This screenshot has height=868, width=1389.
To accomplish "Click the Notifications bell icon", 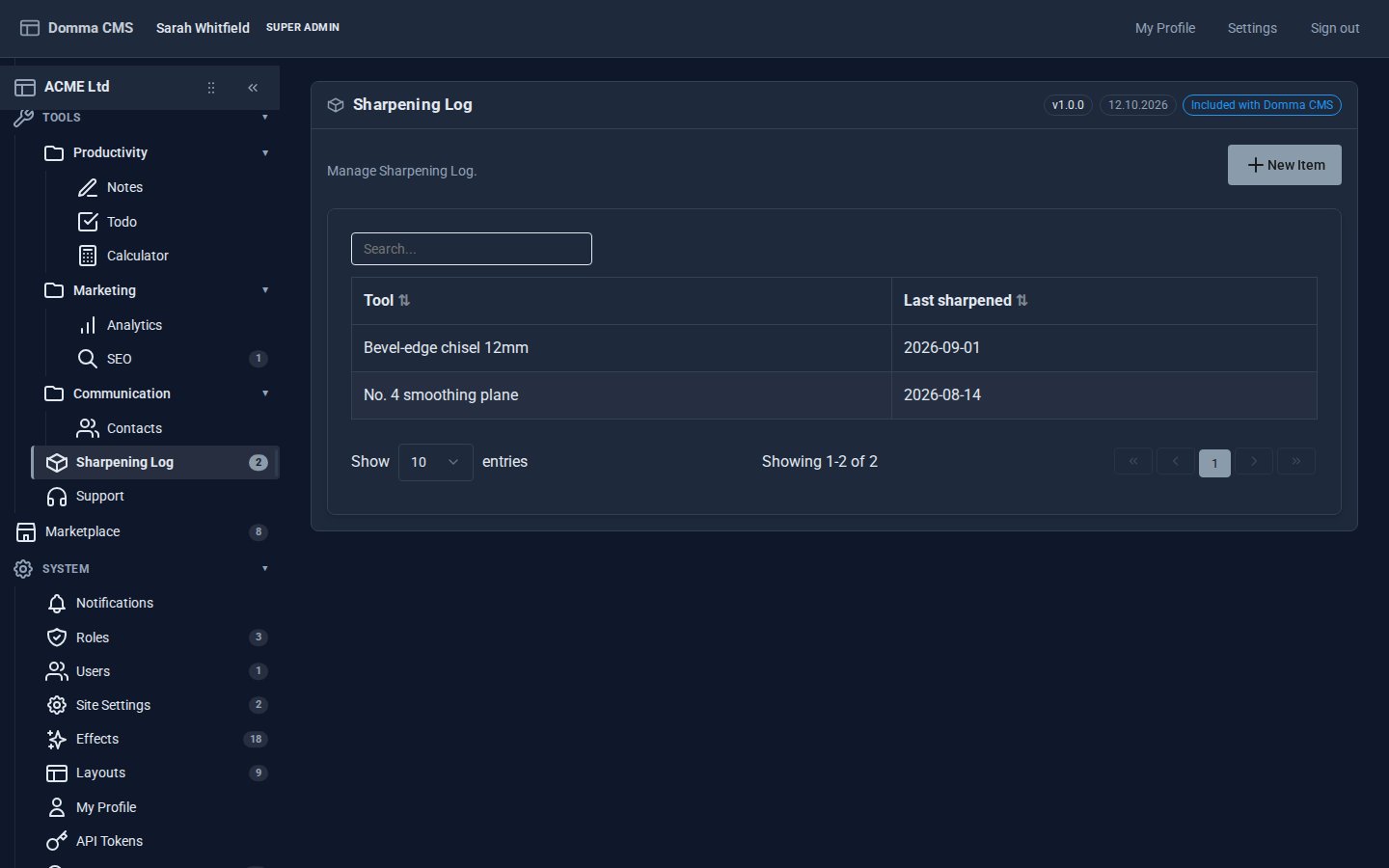I will click(57, 603).
